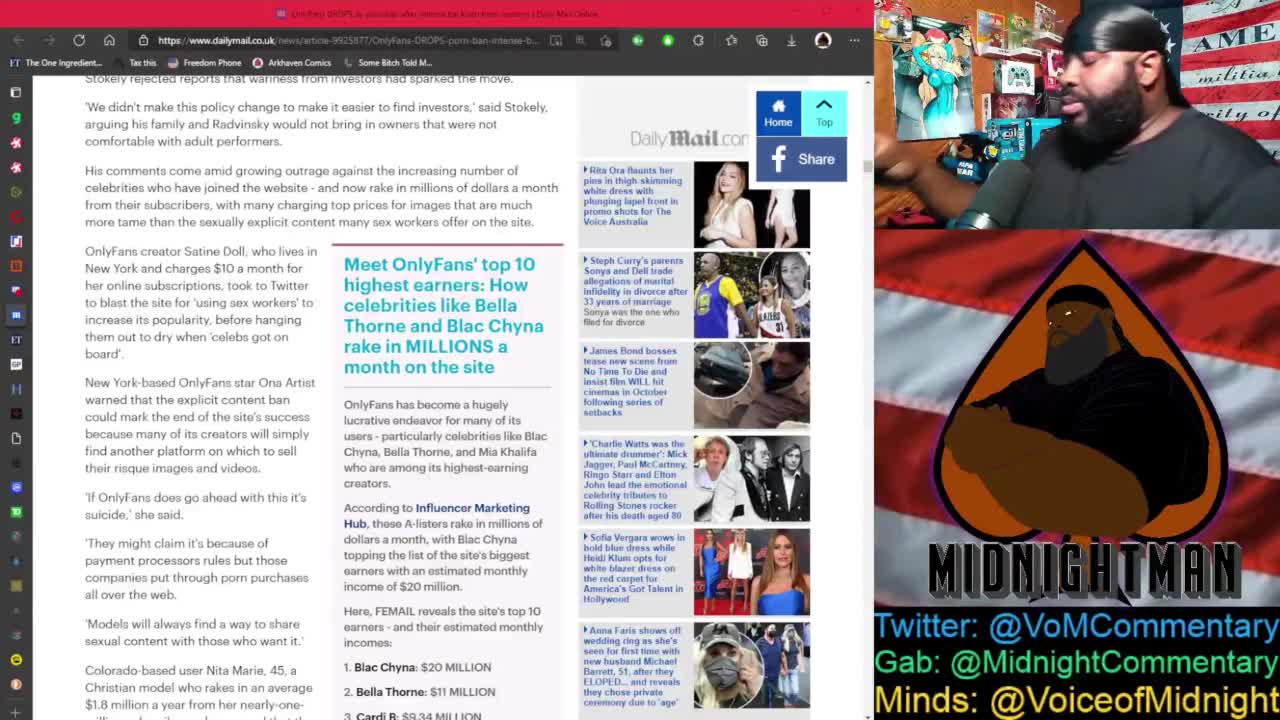View site info via the padlock icon

point(143,40)
